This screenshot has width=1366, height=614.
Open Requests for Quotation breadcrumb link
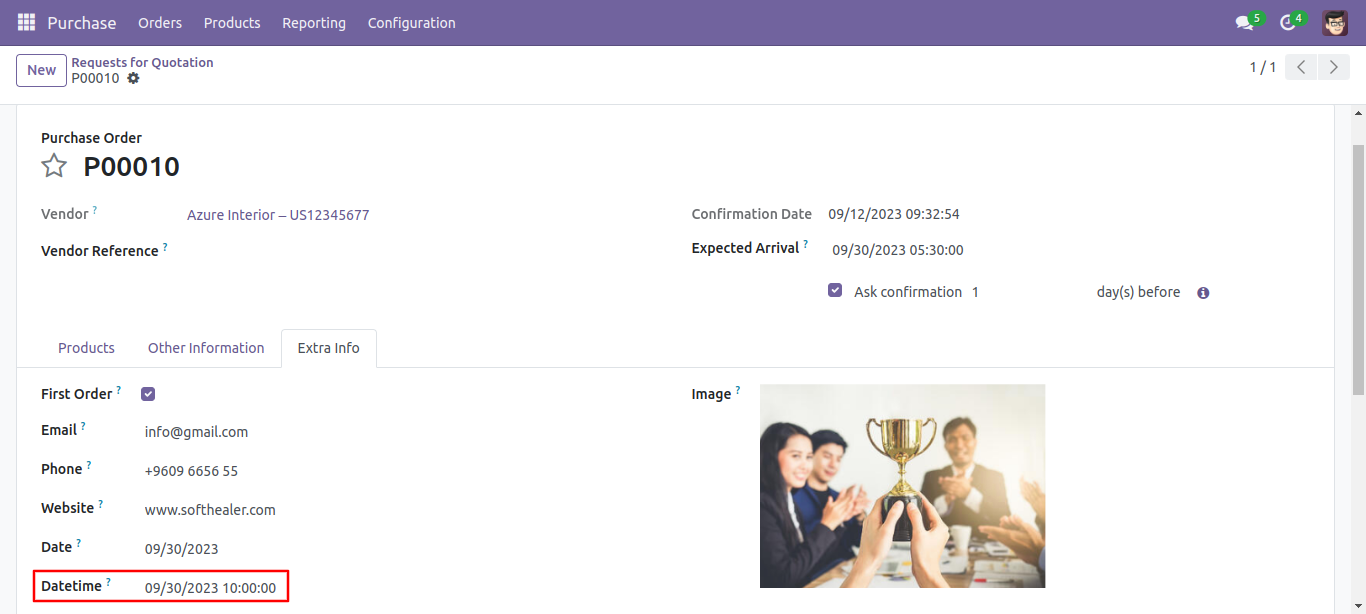coord(142,62)
